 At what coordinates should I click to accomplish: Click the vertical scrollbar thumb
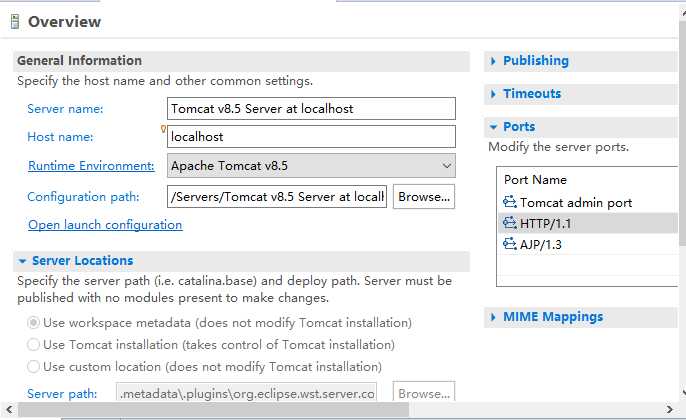682,131
